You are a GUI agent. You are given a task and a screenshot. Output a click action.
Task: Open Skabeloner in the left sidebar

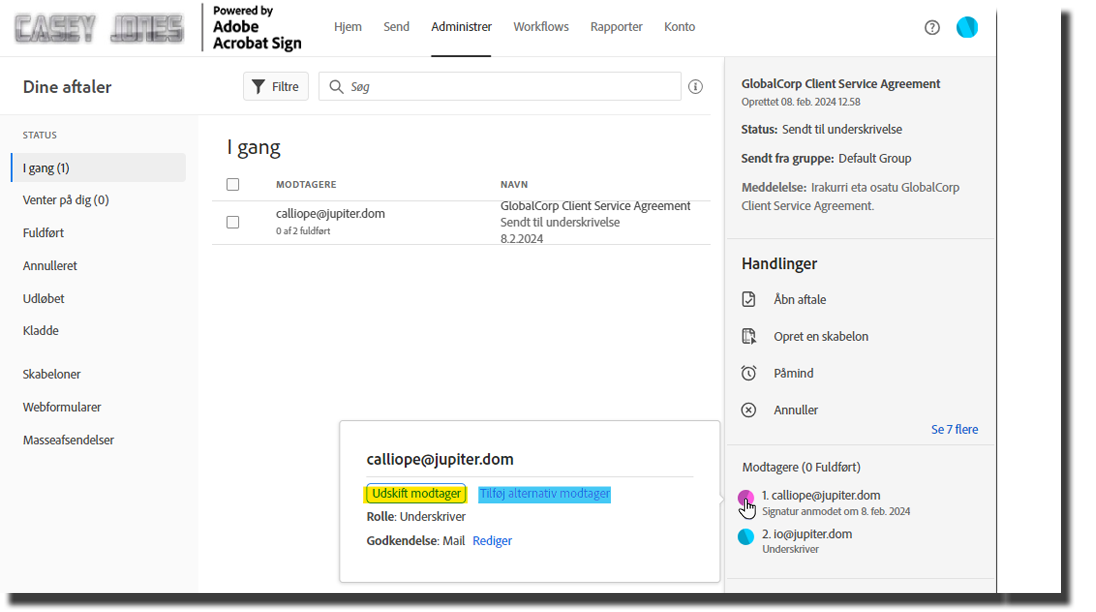click(x=52, y=374)
